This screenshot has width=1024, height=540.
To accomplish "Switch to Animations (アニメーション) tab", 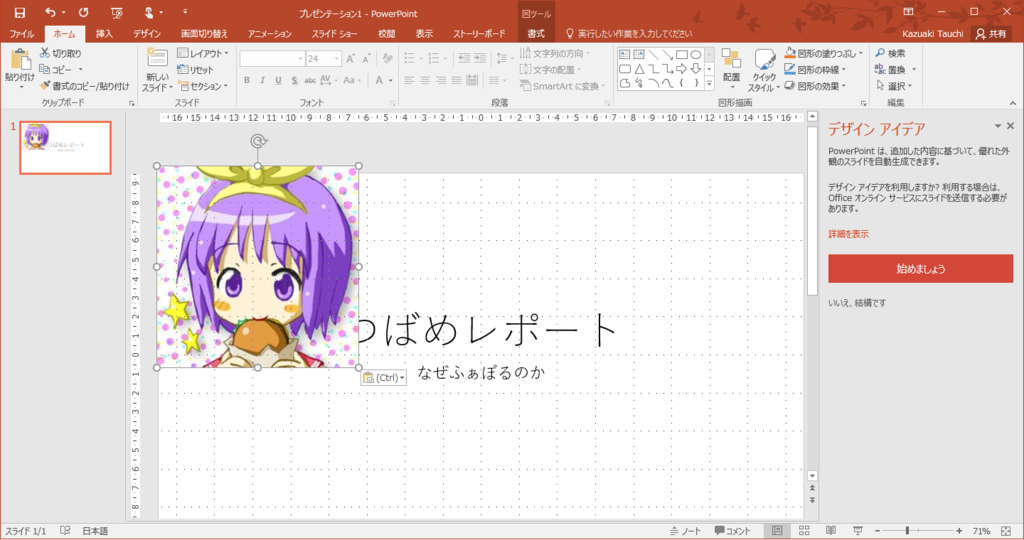I will [x=270, y=33].
